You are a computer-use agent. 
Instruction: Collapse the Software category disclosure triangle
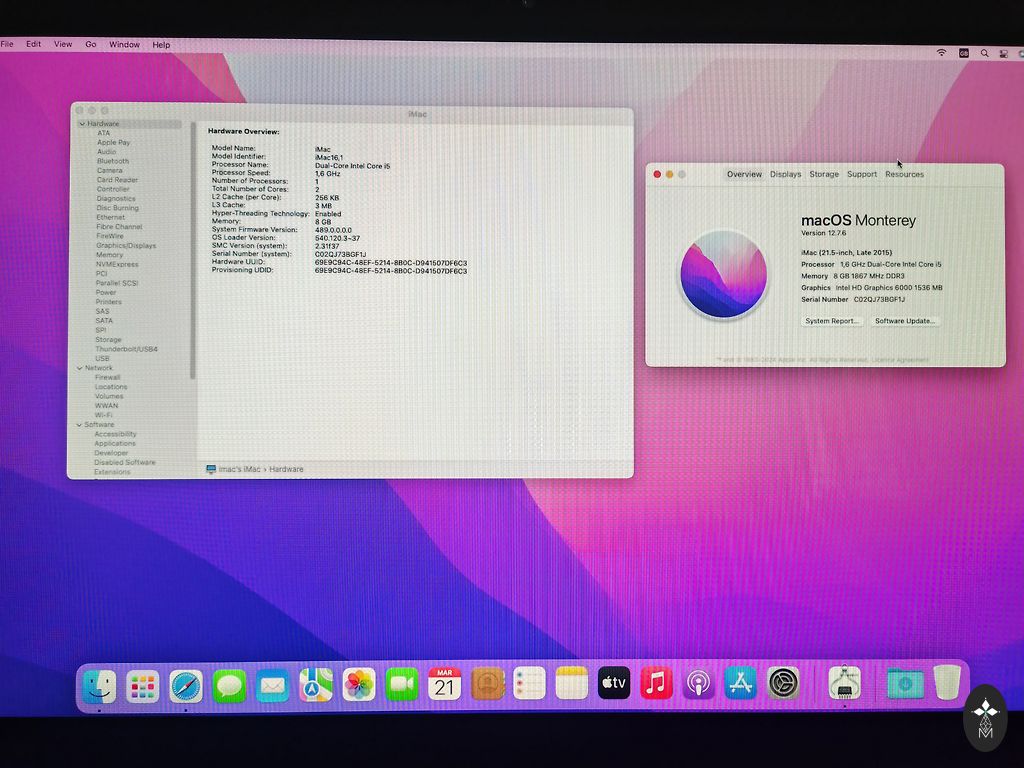pyautogui.click(x=80, y=425)
